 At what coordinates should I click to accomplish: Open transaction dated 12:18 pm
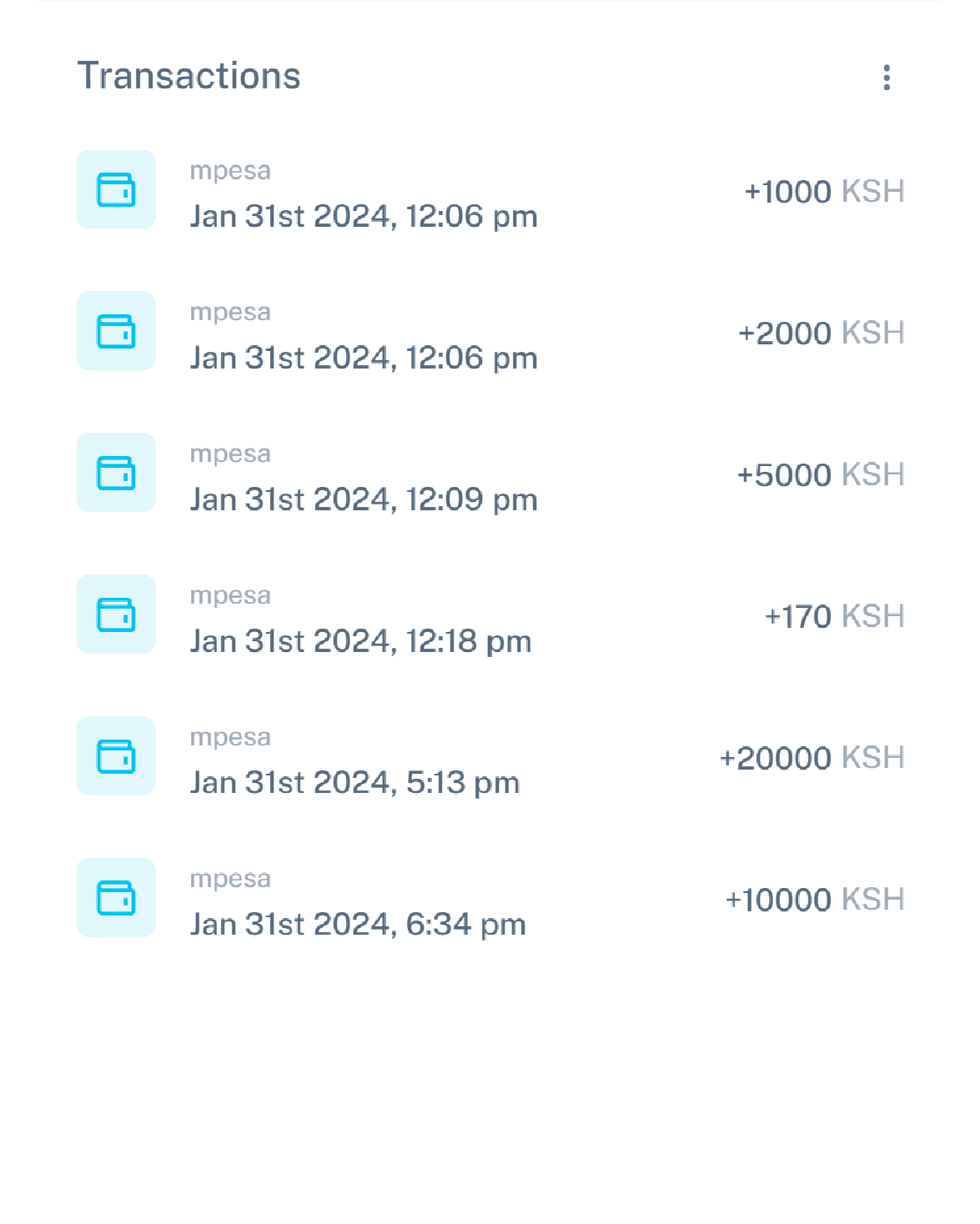pos(360,641)
